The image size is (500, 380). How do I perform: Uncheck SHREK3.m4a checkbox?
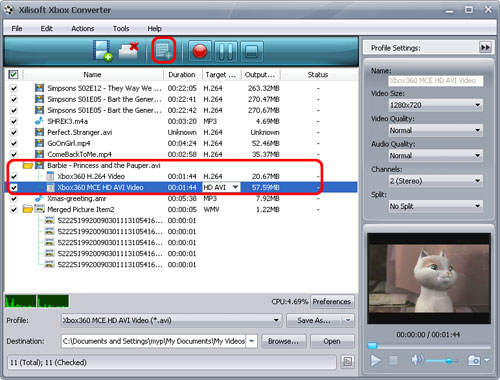coord(14,121)
